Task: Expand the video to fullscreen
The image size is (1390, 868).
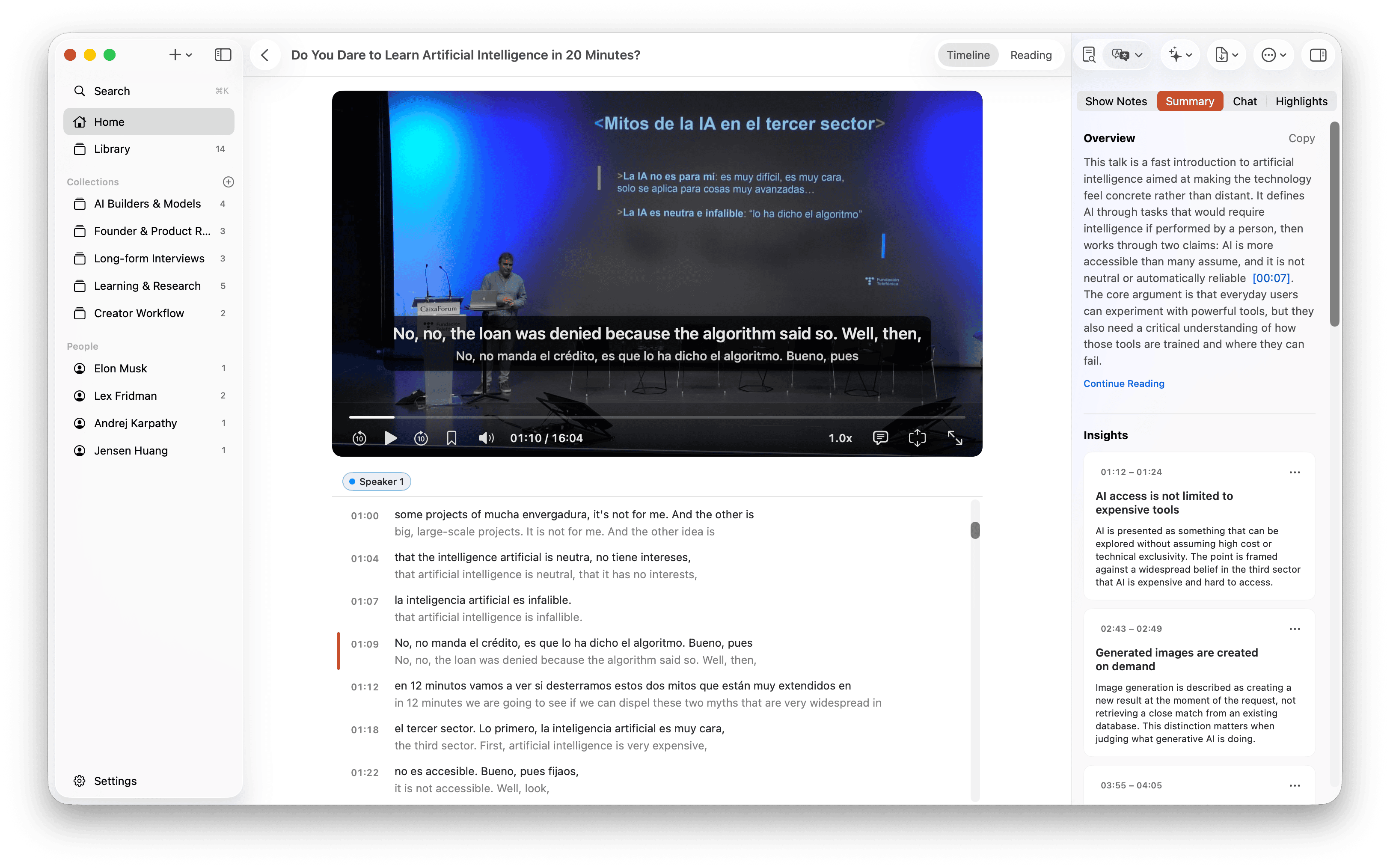Action: tap(954, 439)
